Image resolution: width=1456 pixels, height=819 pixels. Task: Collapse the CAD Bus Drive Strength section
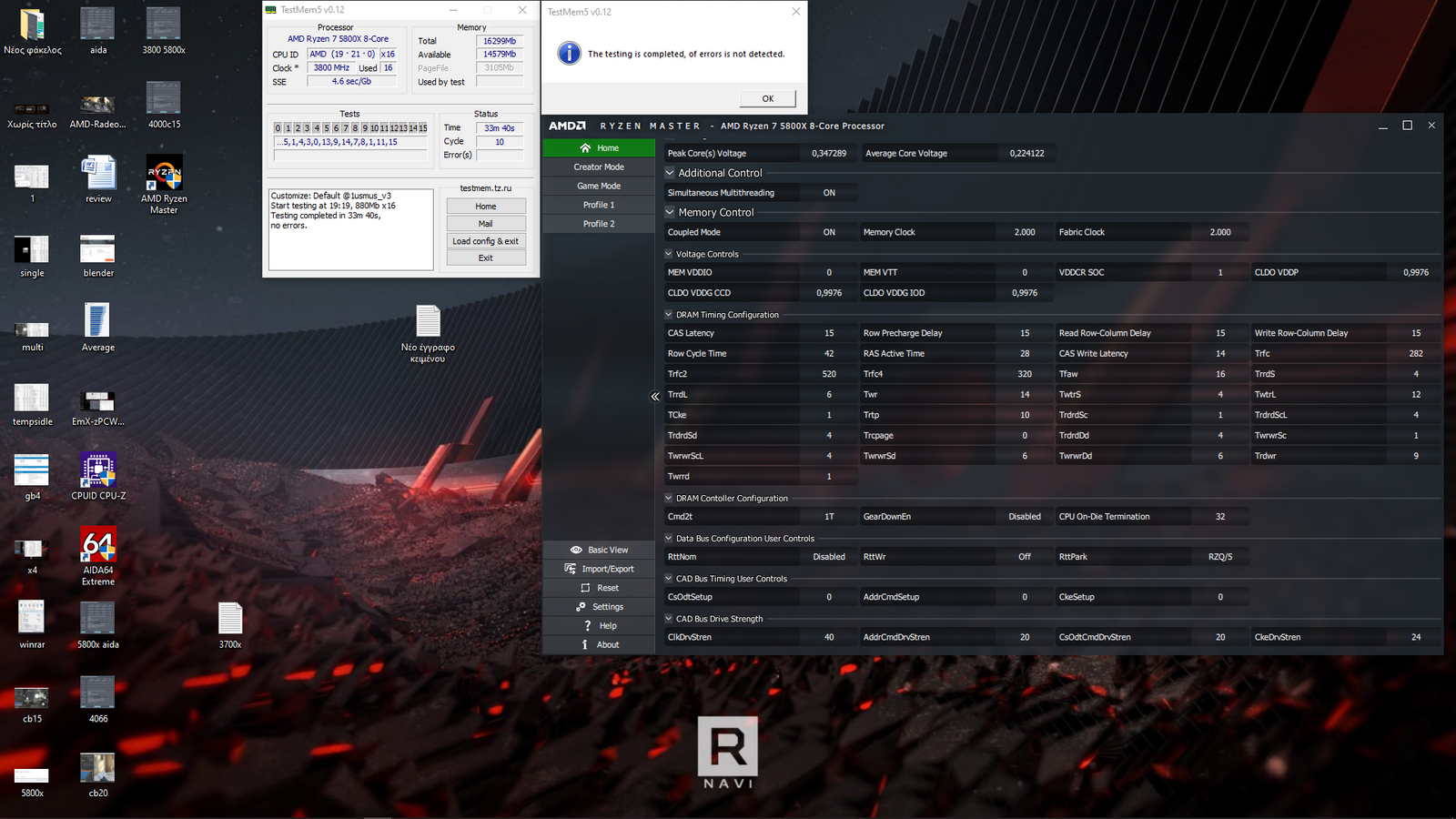[x=669, y=619]
